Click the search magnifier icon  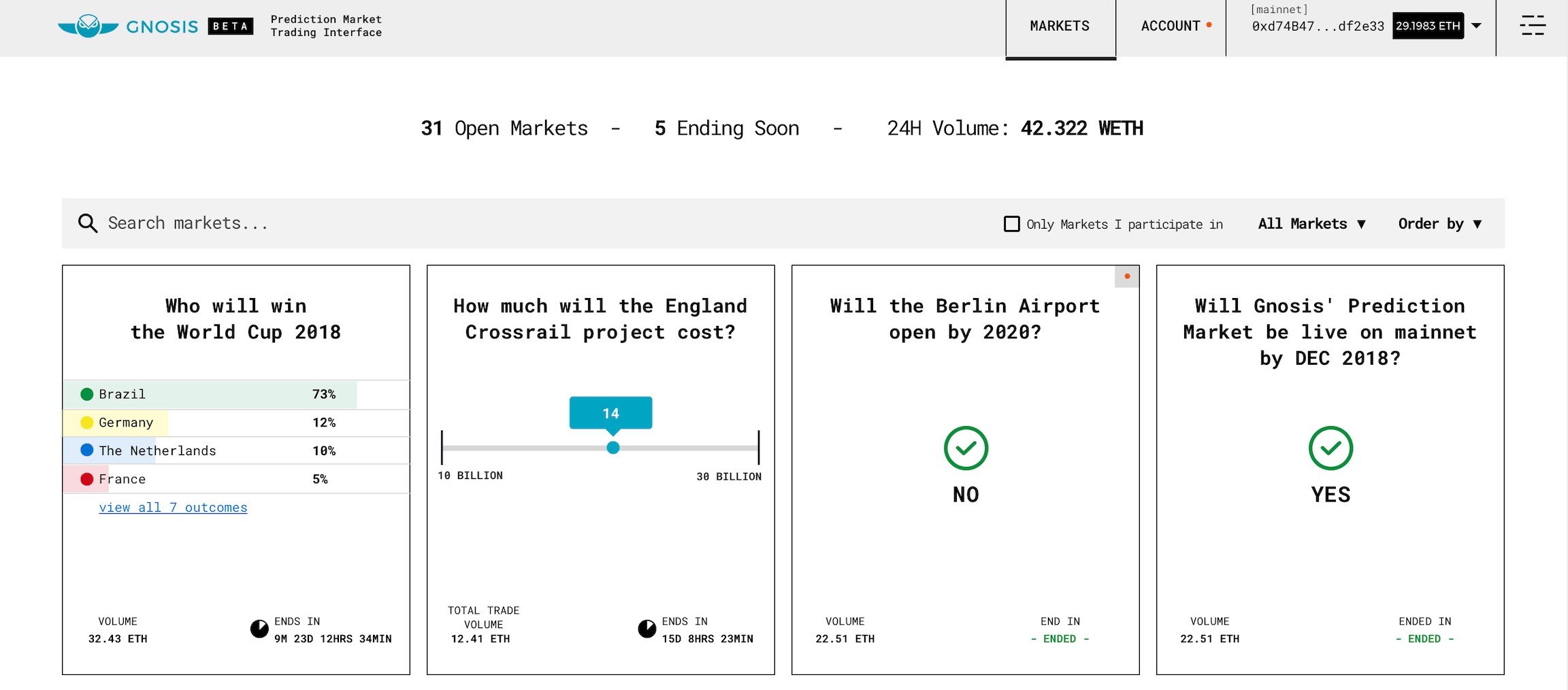(x=87, y=223)
